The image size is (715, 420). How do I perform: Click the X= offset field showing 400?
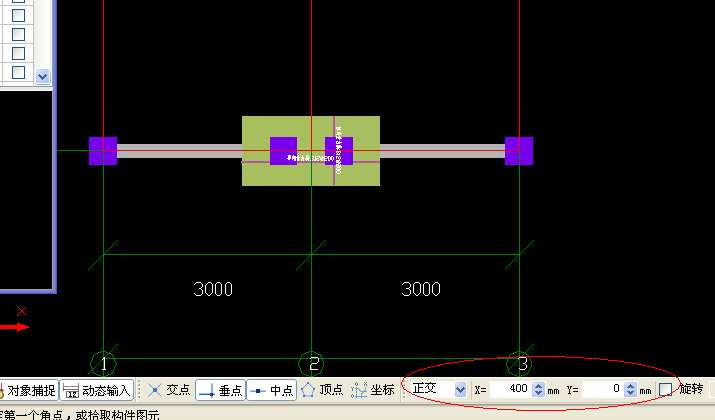coord(510,389)
